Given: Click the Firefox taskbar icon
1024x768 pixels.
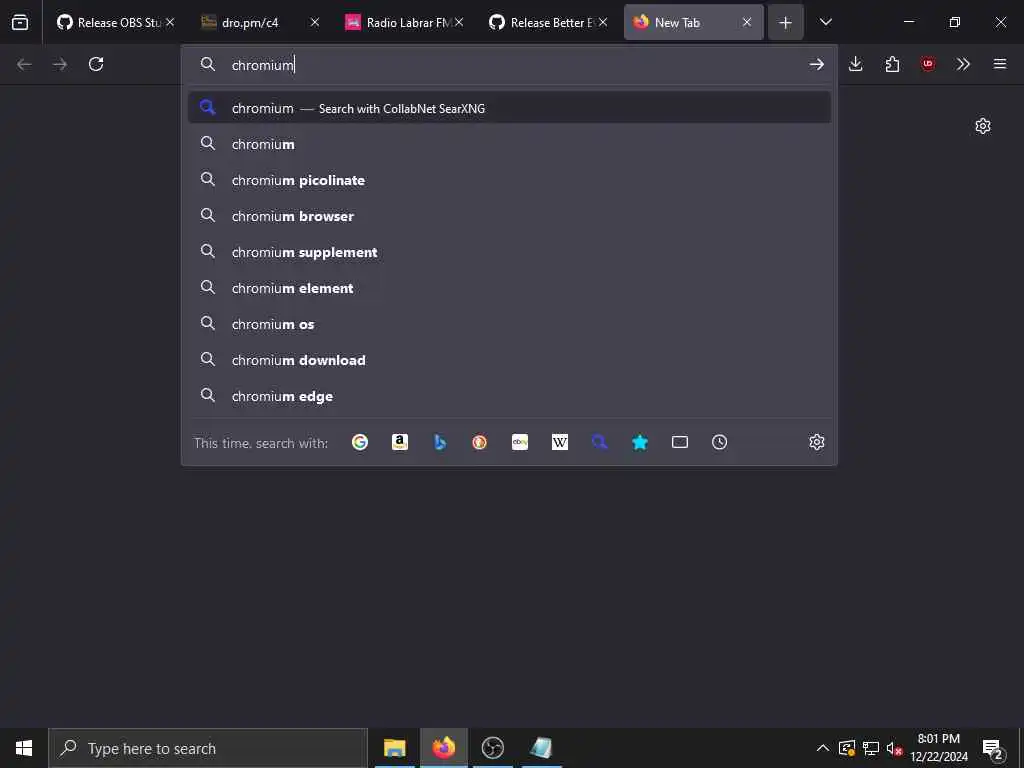Looking at the screenshot, I should pyautogui.click(x=443, y=748).
